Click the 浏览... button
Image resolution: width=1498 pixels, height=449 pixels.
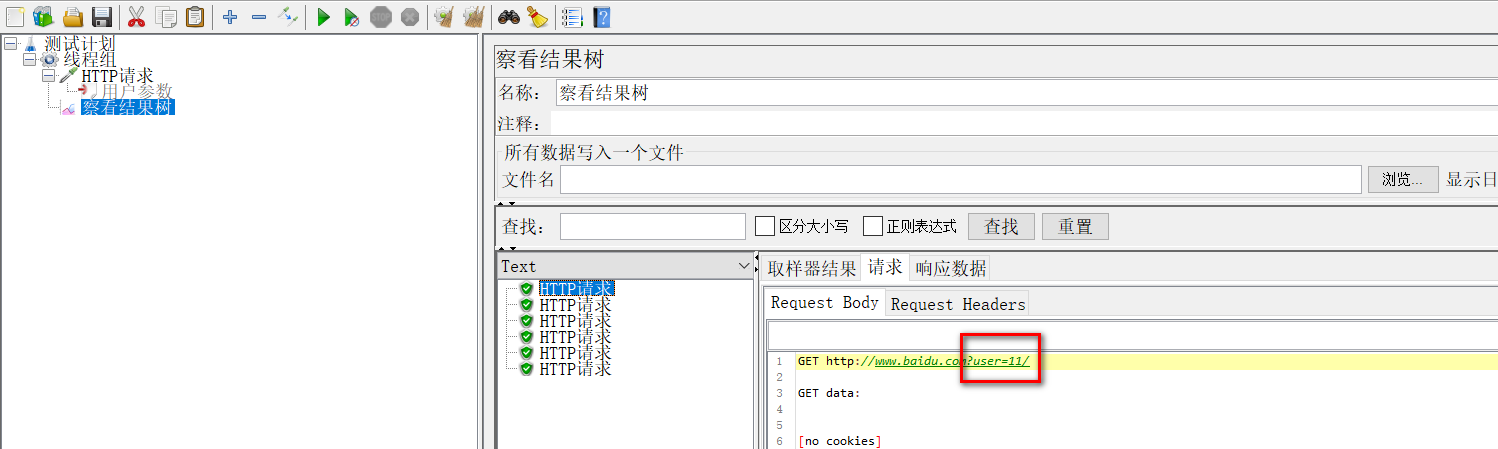1403,180
